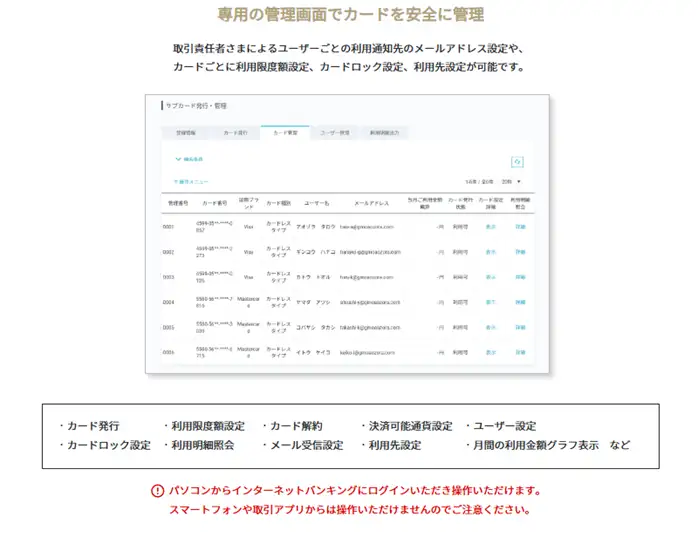Screen dimensions: 698x537
Task: Open the ユーザー管理 tab
Action: [334, 132]
